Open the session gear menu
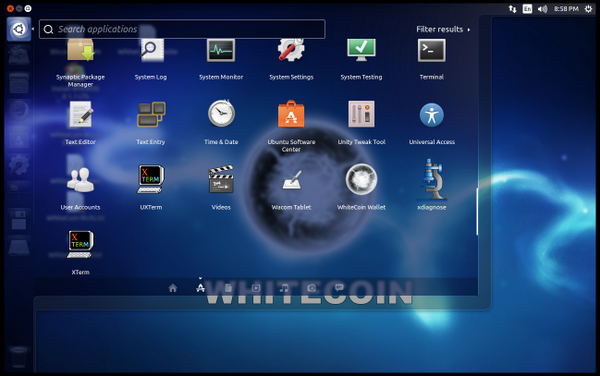The height and width of the screenshot is (376, 600). 588,9
